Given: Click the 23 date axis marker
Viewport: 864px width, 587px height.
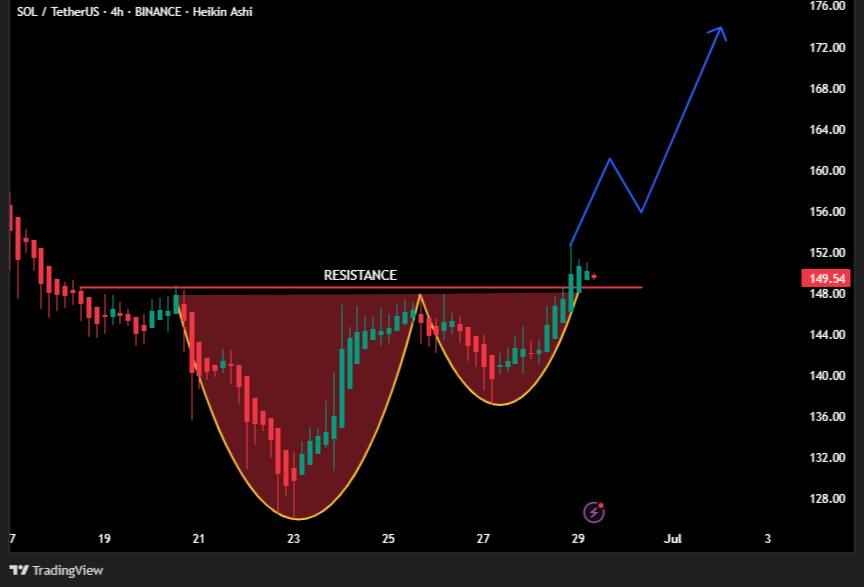Looking at the screenshot, I should pos(294,538).
